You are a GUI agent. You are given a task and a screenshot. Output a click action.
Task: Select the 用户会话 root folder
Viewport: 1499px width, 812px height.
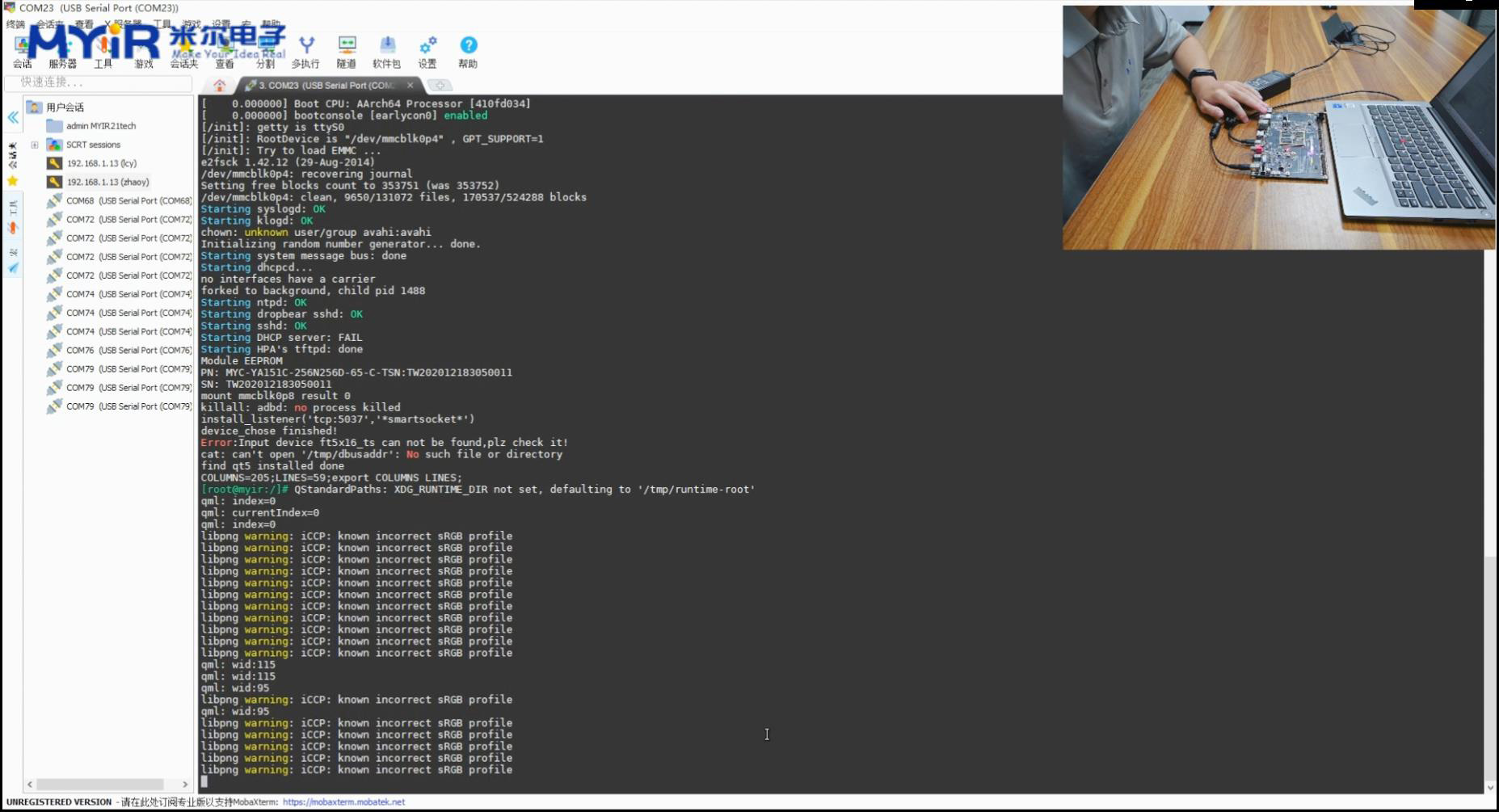tap(65, 107)
